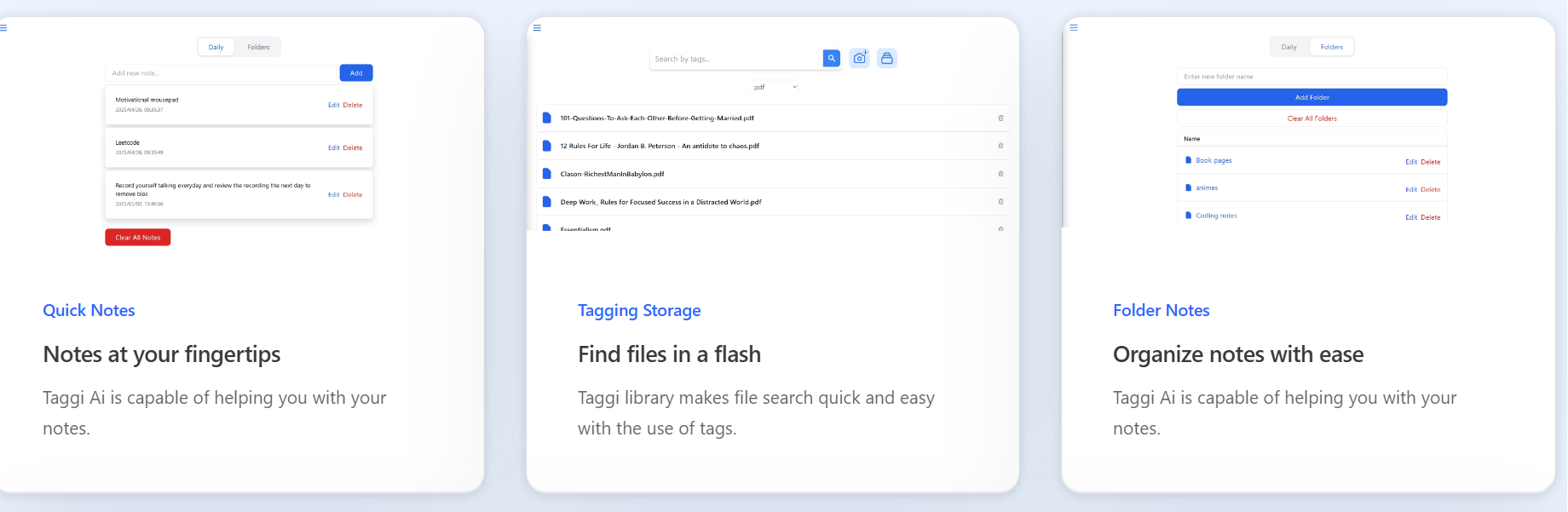Click the Quick Notes heading
The width and height of the screenshot is (1568, 512).
89,310
